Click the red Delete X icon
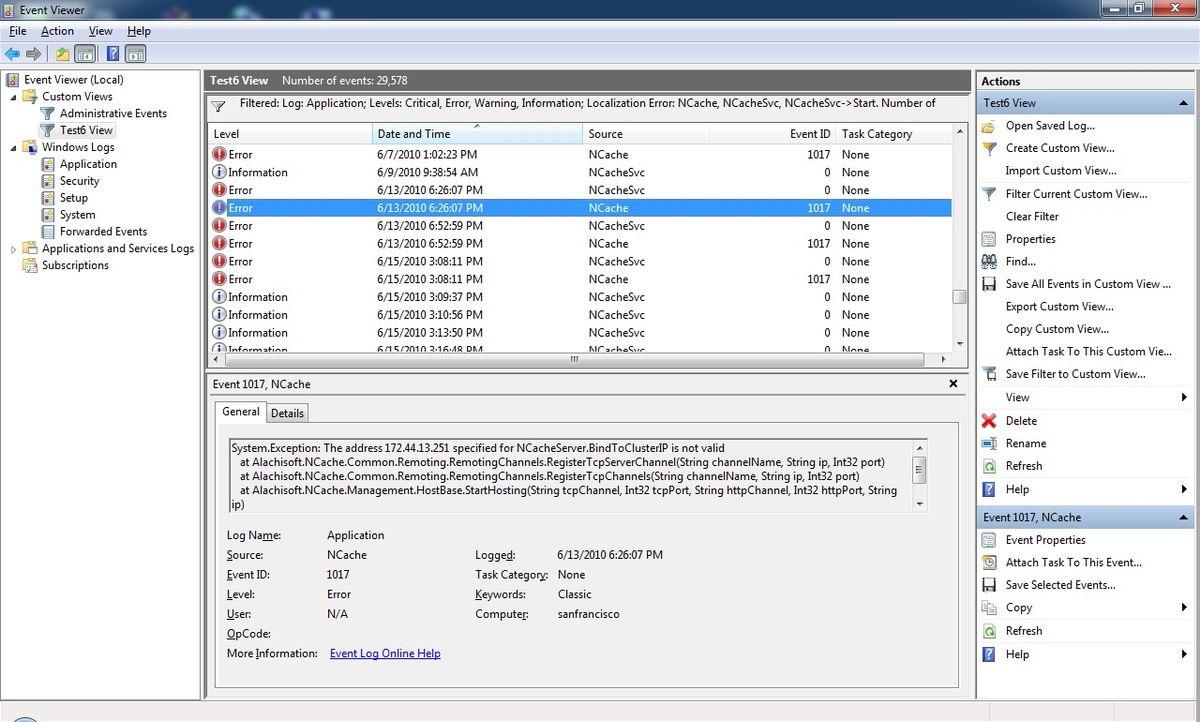1200x722 pixels. [988, 421]
